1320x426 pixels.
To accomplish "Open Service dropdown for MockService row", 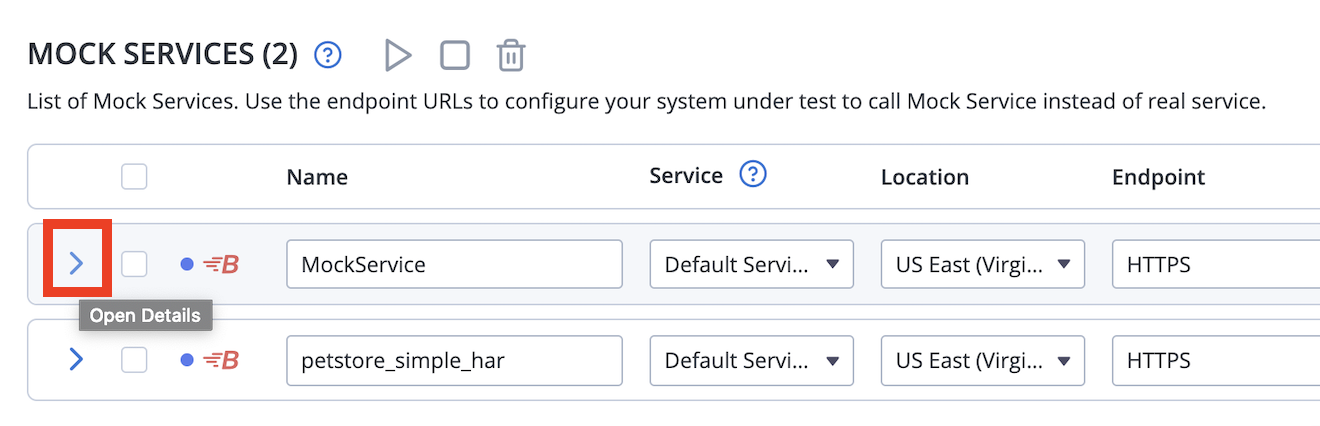I will pyautogui.click(x=752, y=265).
